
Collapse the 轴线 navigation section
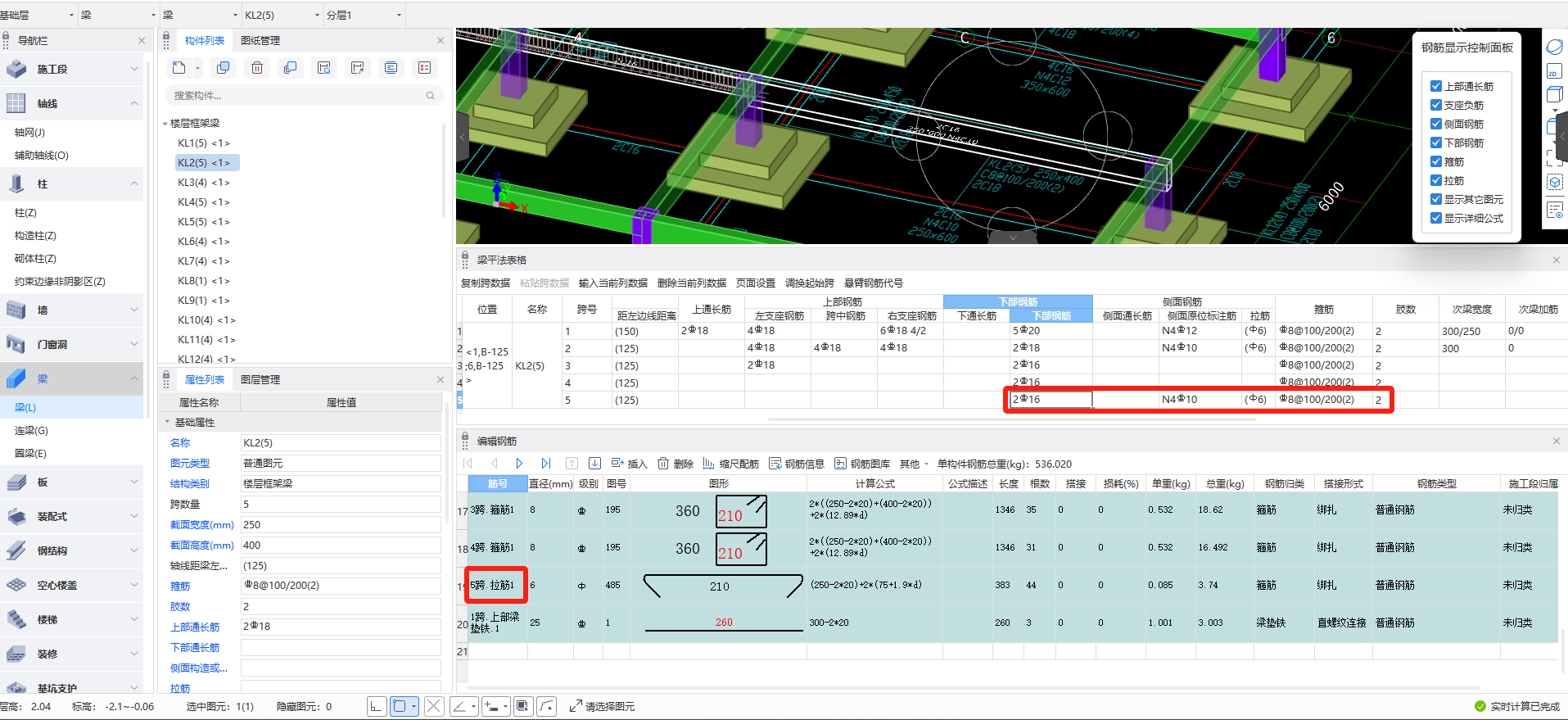pyautogui.click(x=134, y=103)
